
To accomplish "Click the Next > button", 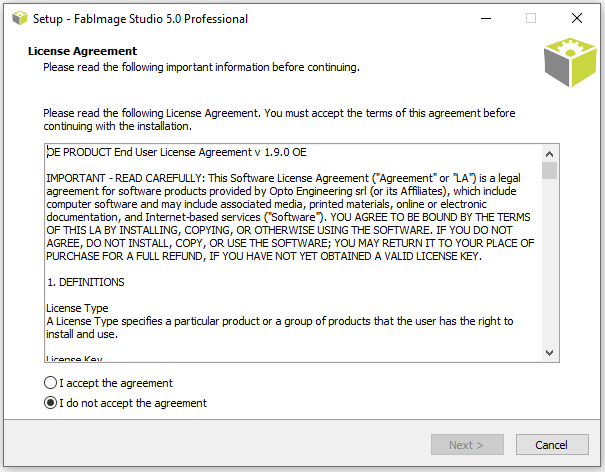I will pyautogui.click(x=467, y=445).
